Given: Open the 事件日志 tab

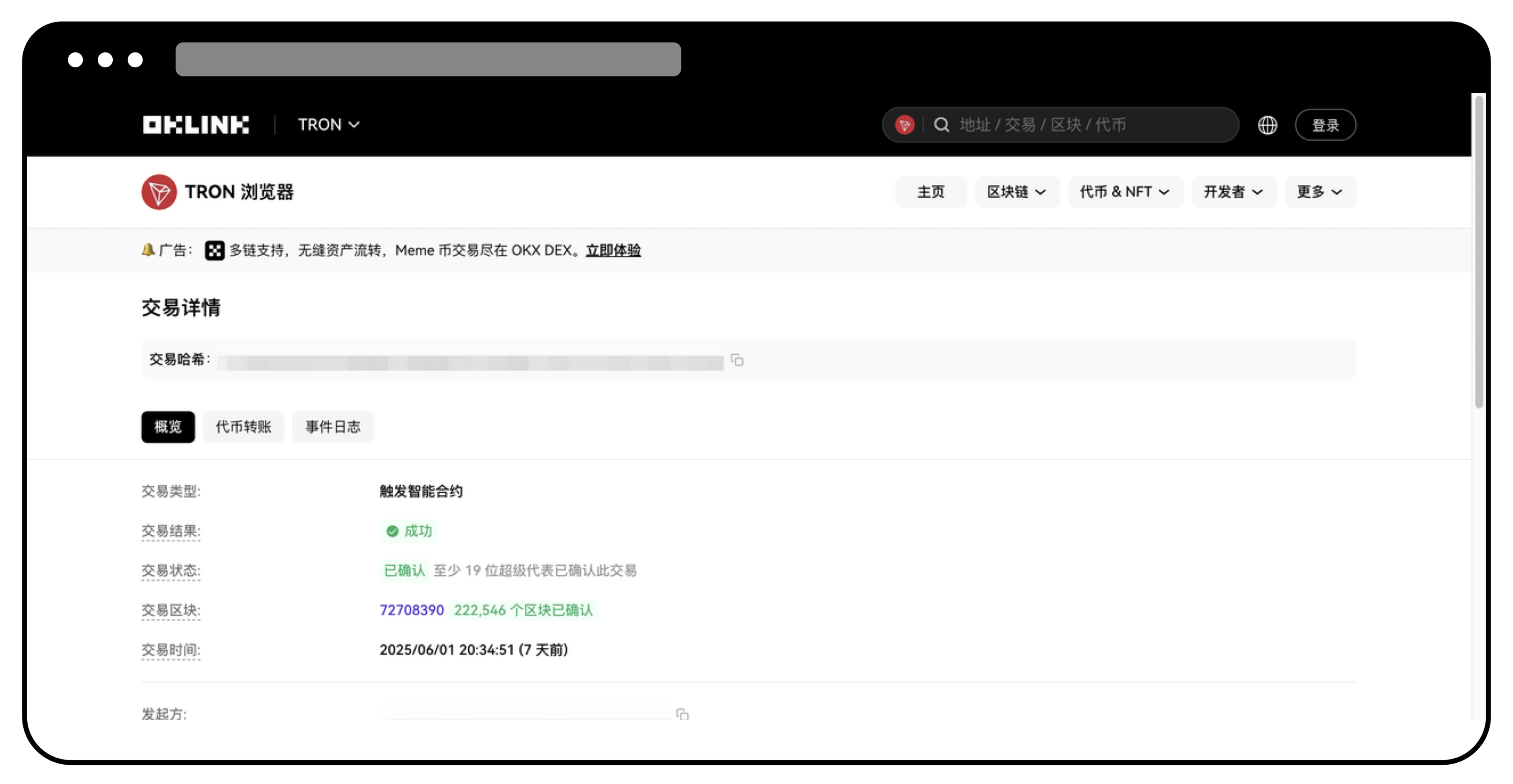Looking at the screenshot, I should [333, 427].
